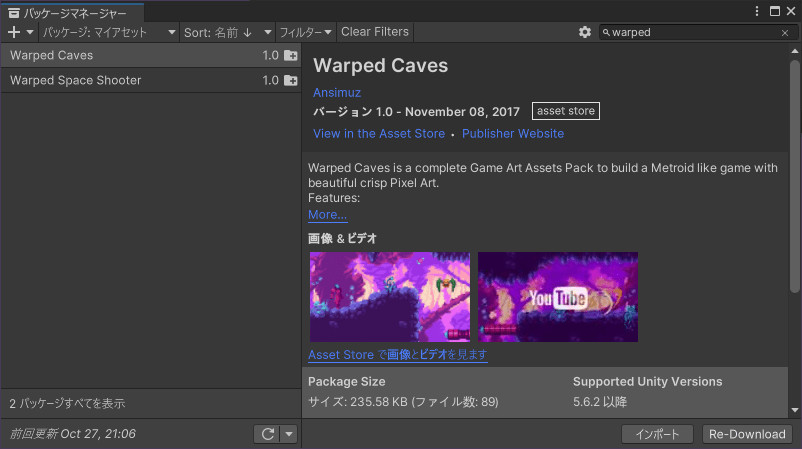Click the 5.6.2 以降 version text

click(x=600, y=402)
